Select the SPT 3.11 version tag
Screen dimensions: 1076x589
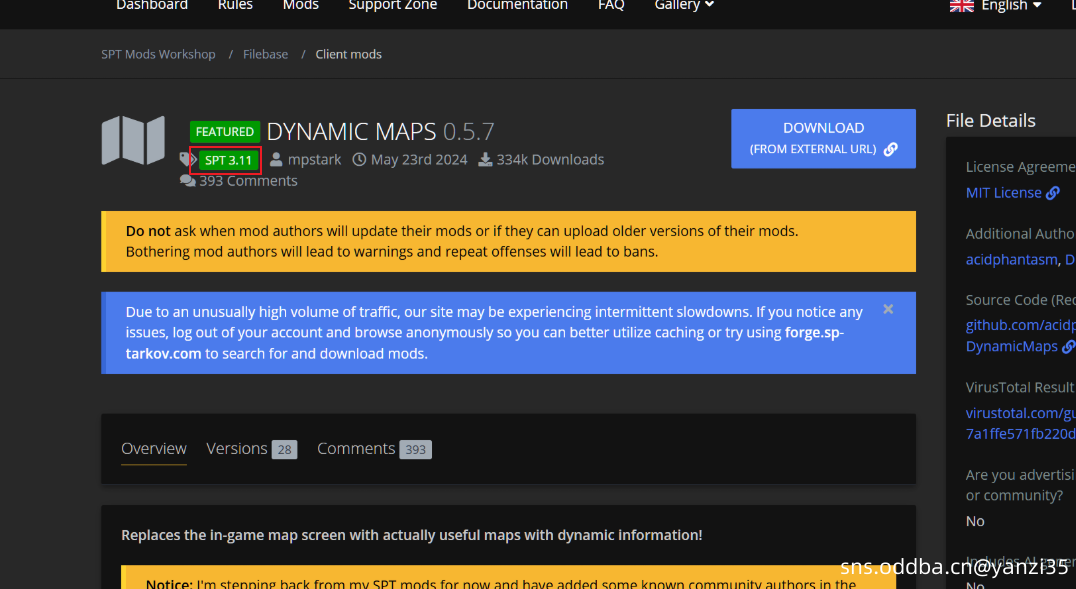tap(229, 160)
